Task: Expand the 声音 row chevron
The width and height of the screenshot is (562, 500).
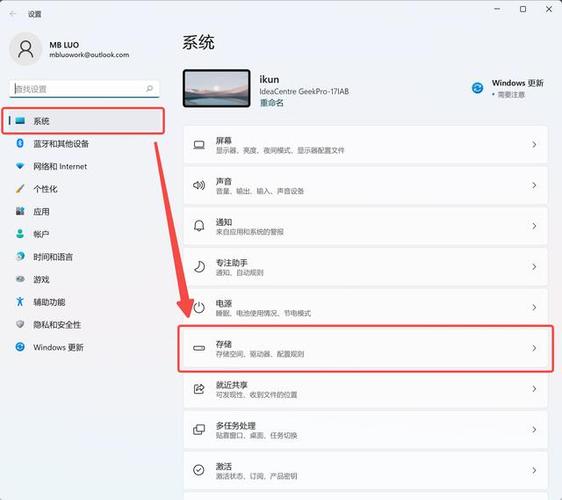Action: 534,185
